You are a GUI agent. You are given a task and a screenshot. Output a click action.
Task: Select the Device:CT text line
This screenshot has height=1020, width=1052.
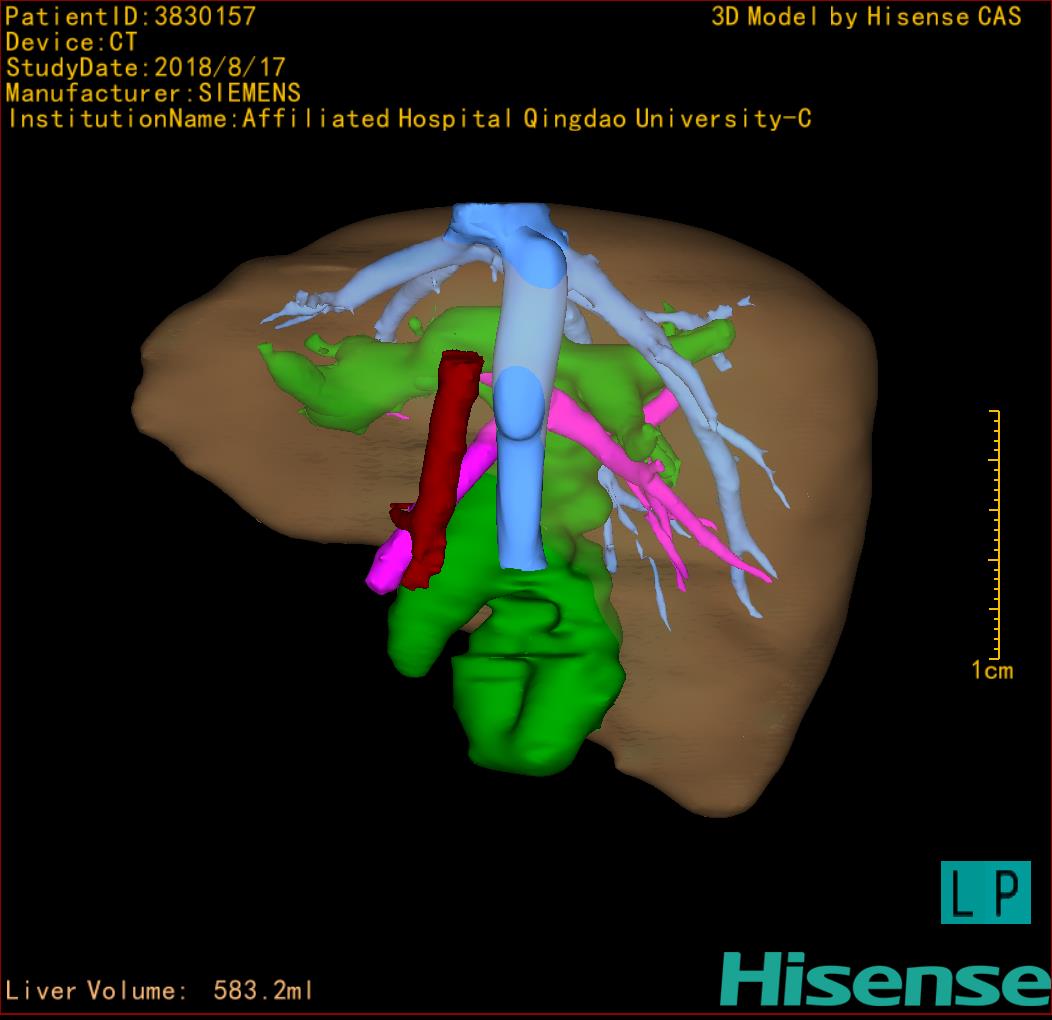click(71, 42)
